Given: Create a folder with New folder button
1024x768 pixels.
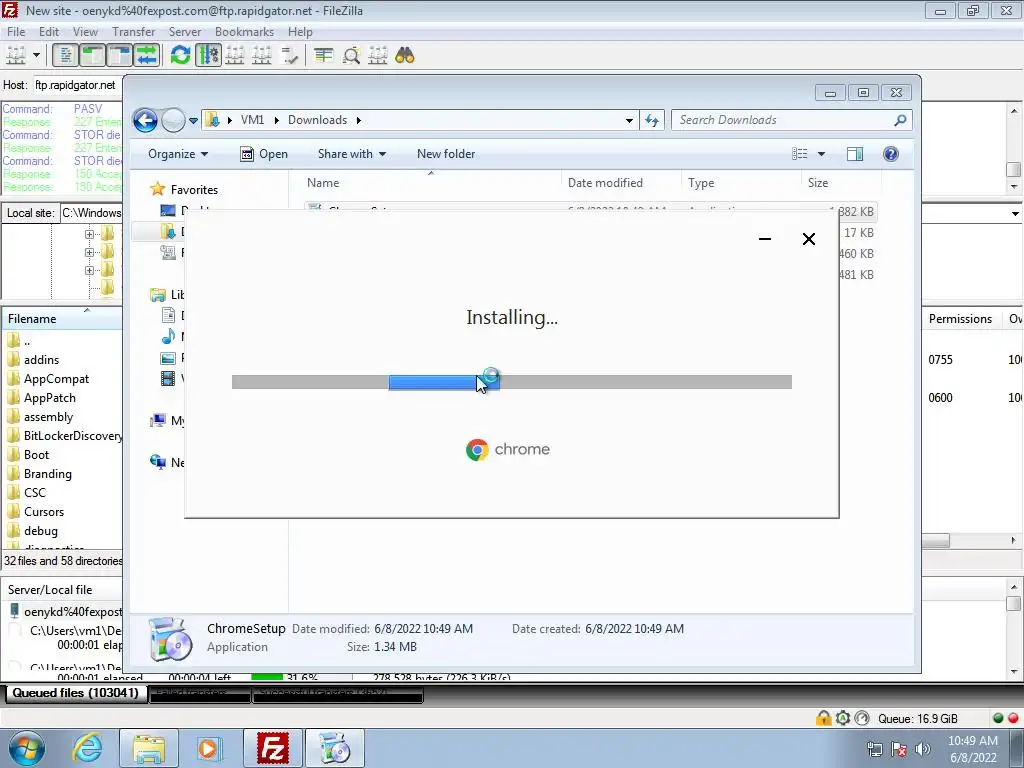Looking at the screenshot, I should pos(446,154).
